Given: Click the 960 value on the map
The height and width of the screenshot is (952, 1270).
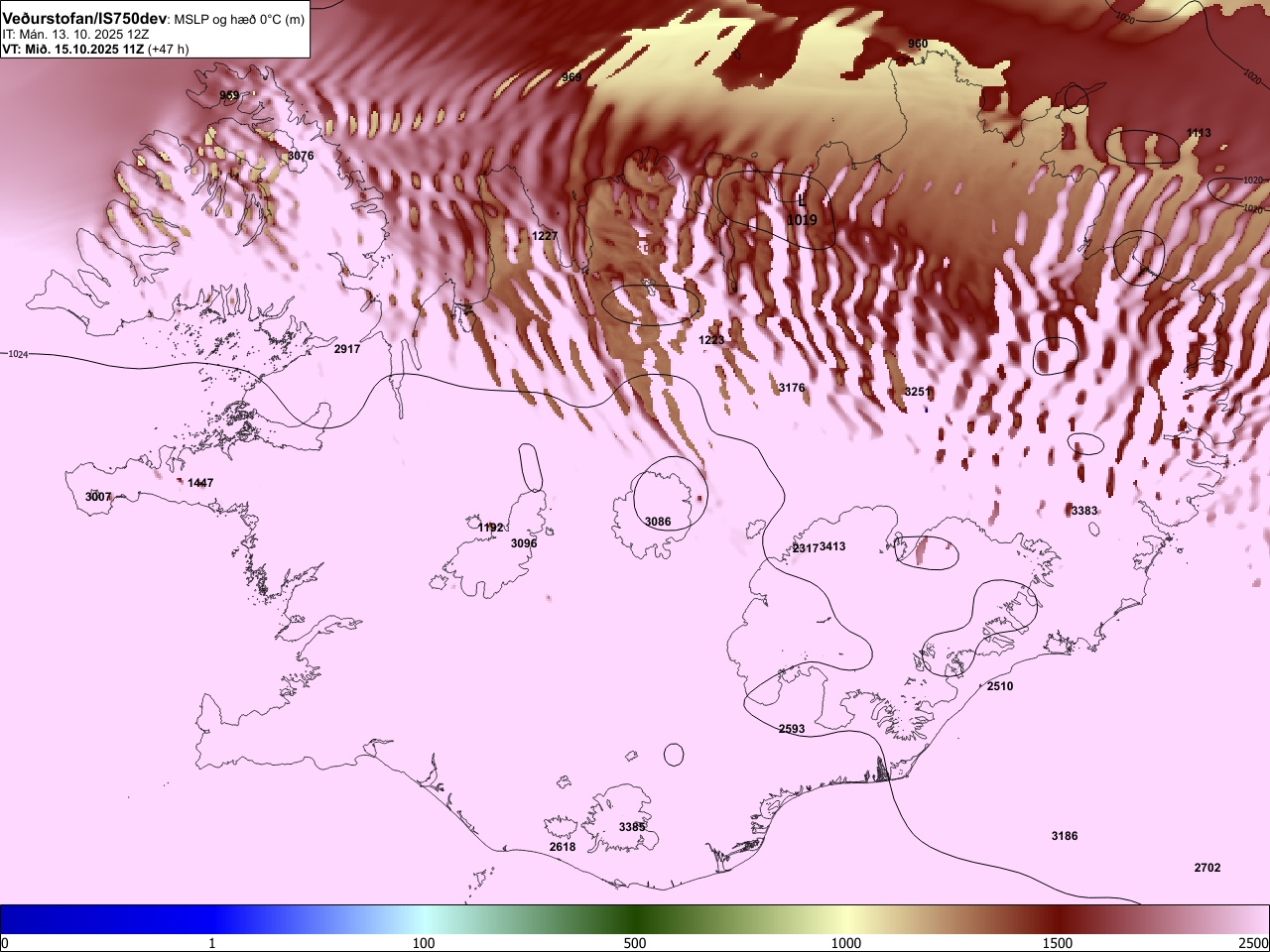Looking at the screenshot, I should click(918, 44).
